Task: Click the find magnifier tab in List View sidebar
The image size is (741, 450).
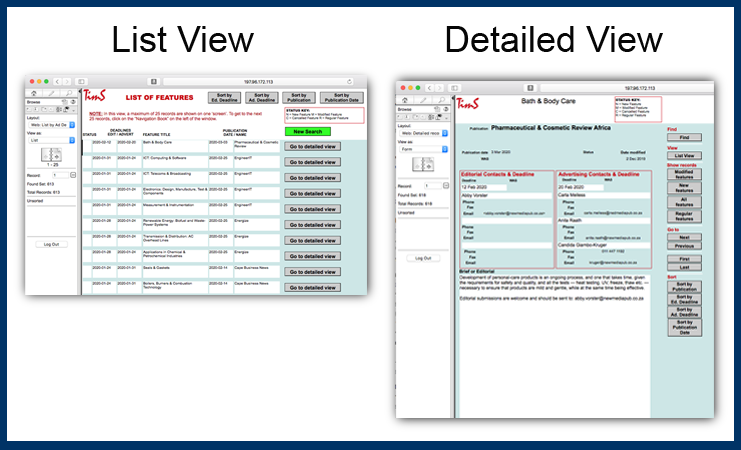Action: (67, 93)
